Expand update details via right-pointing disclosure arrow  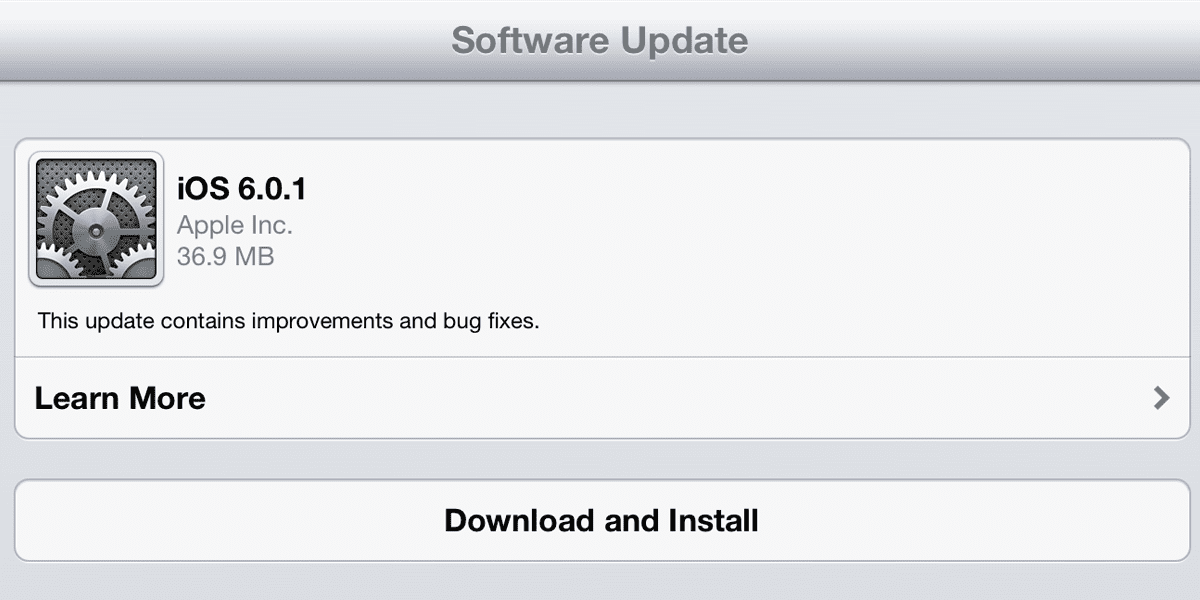[1161, 398]
